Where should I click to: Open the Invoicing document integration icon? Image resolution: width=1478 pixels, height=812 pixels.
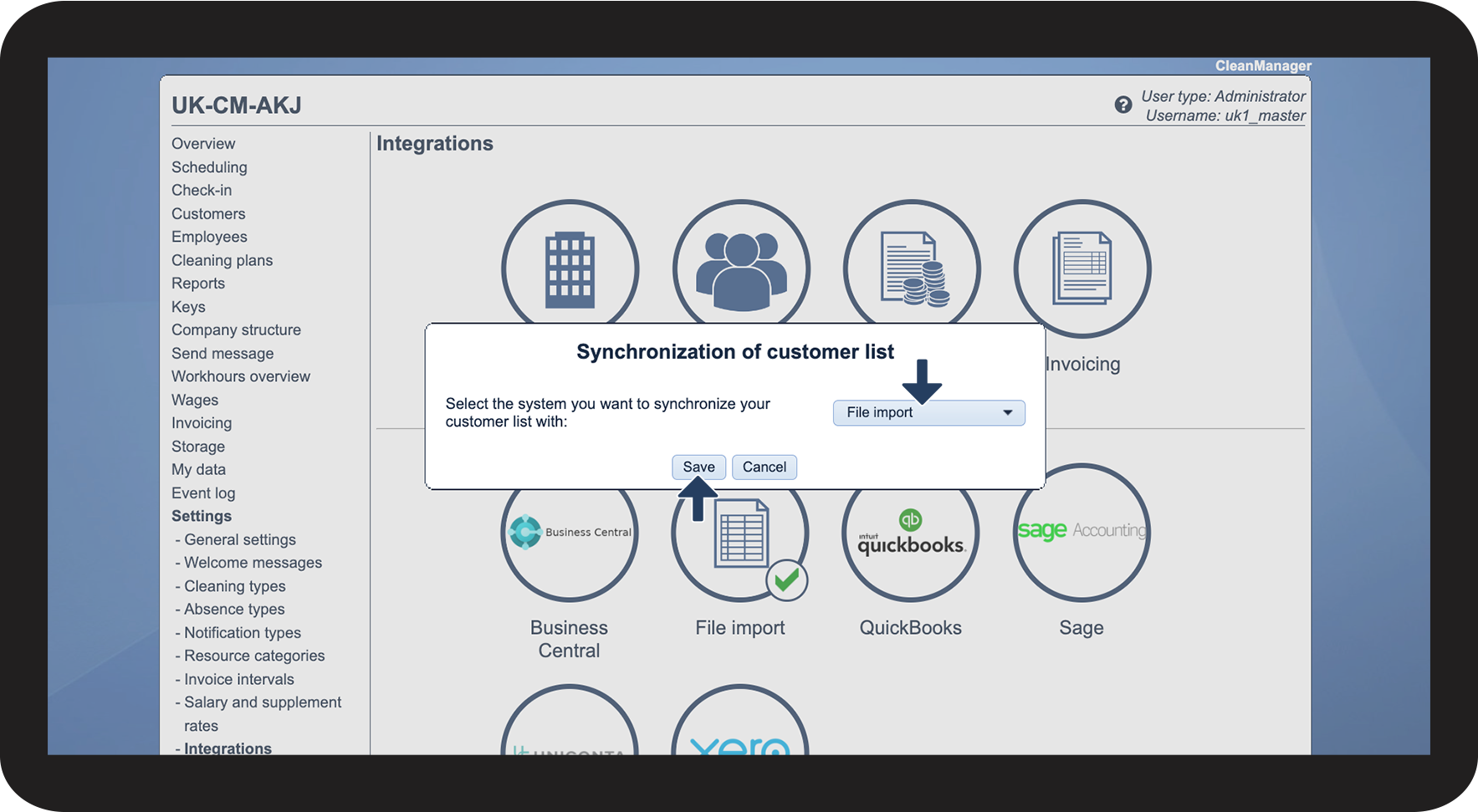(1082, 268)
